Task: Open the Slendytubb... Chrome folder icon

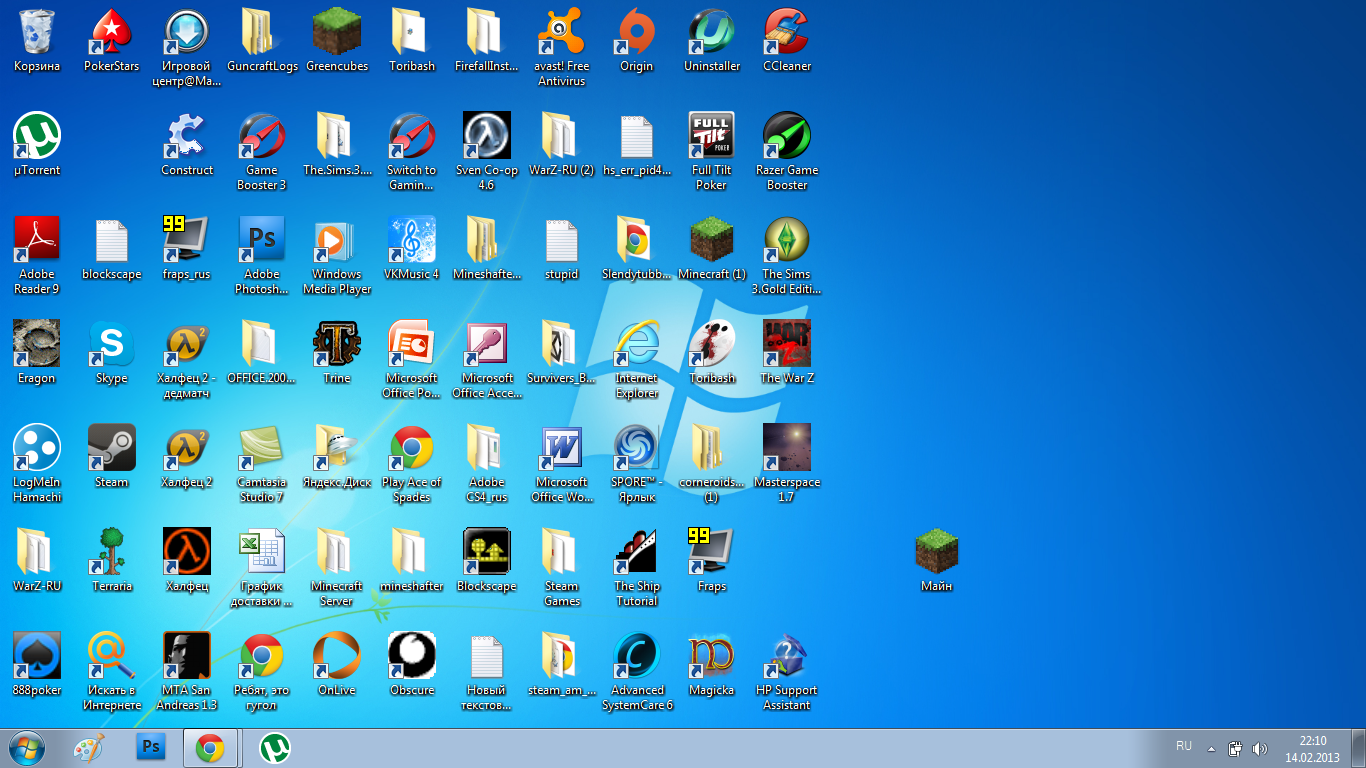Action: tap(637, 240)
